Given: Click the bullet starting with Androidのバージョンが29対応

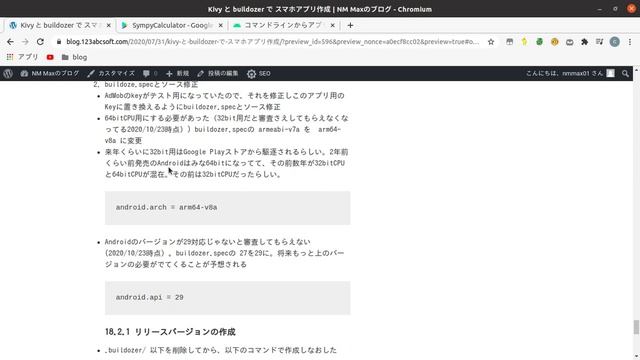Looking at the screenshot, I should pyautogui.click(x=224, y=253).
